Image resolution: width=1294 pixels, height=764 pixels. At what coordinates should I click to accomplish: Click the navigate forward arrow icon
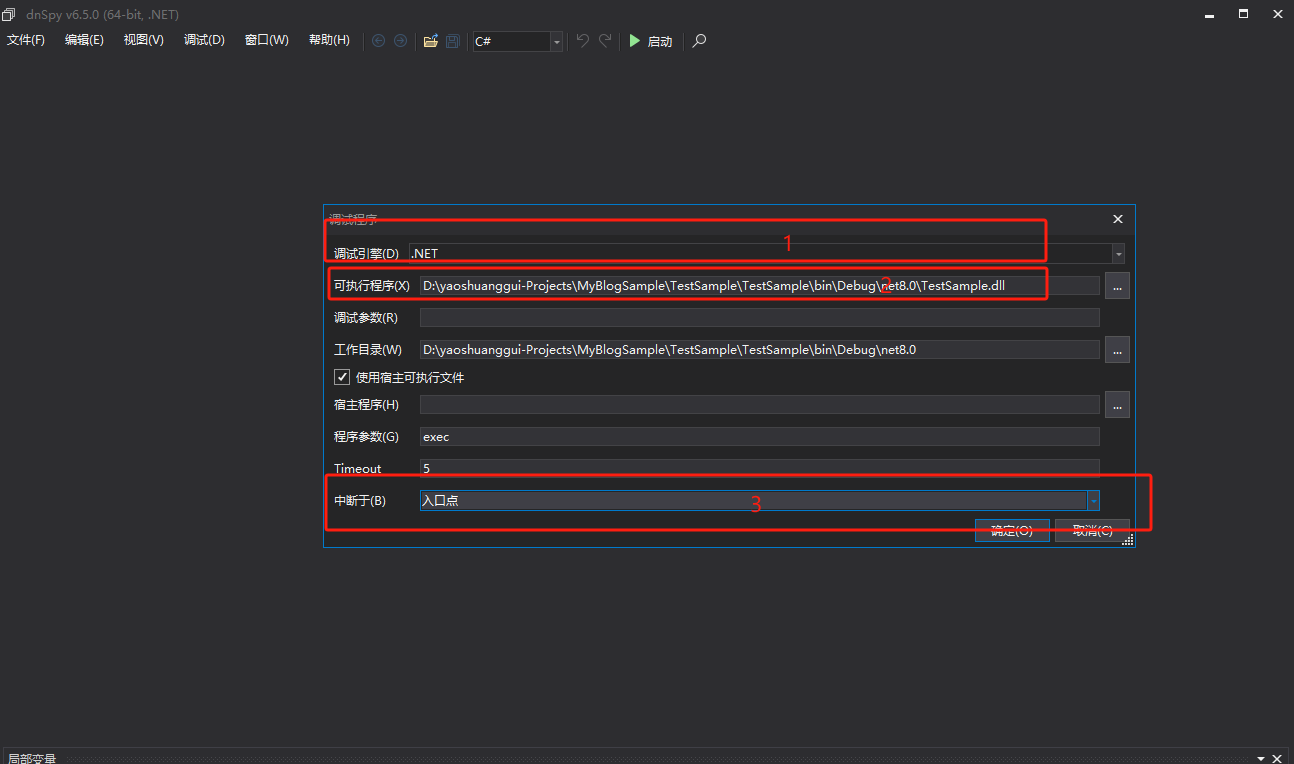pos(400,41)
